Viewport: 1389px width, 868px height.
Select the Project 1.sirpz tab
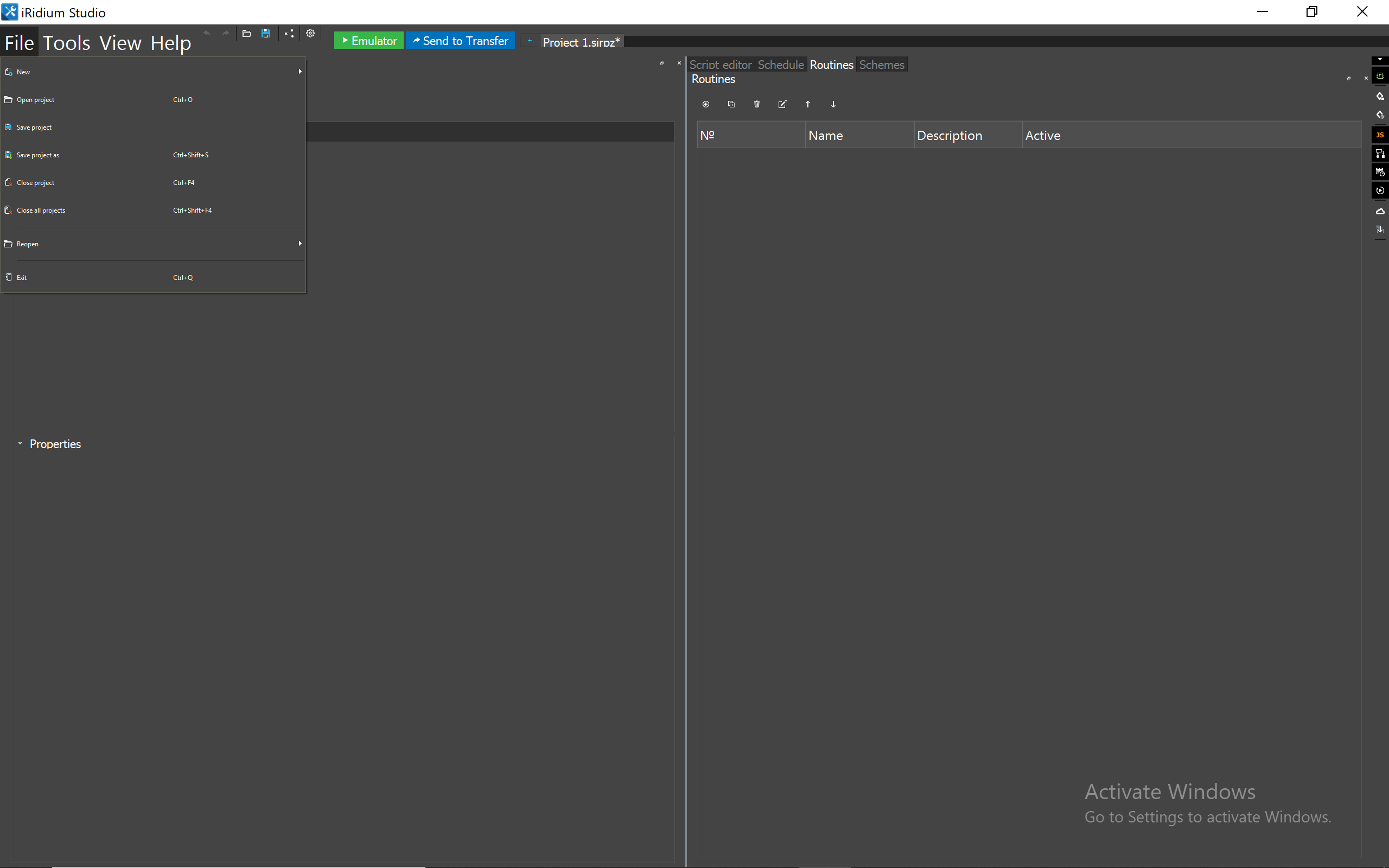582,42
